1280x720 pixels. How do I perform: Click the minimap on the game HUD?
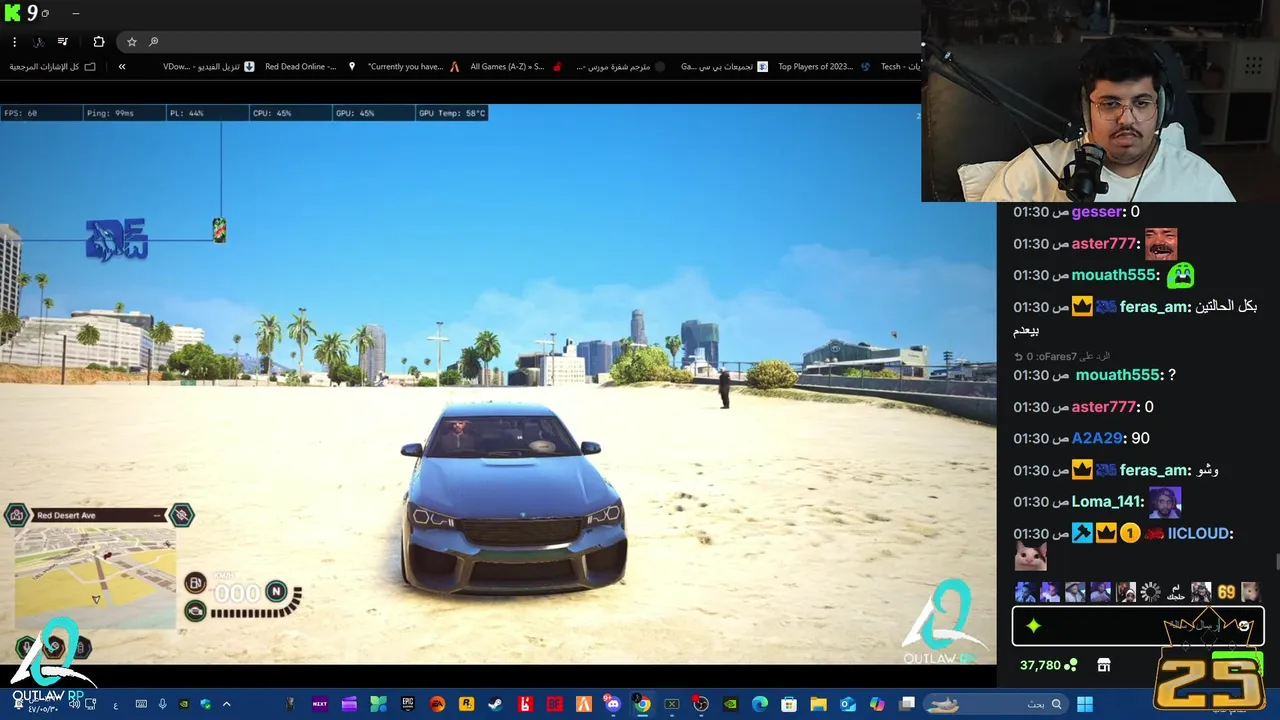point(95,577)
